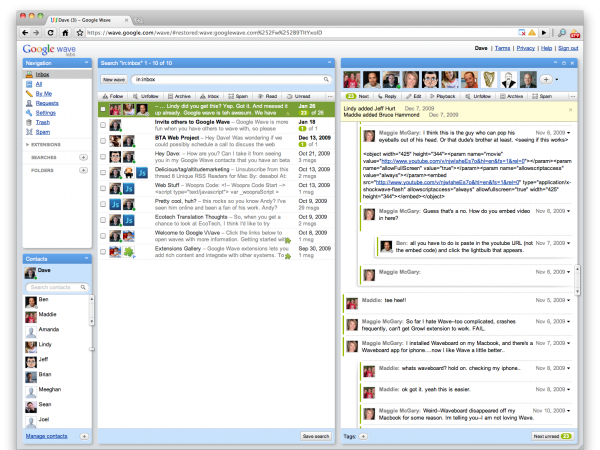Minimize the Contacts panel
600x450 pixels.
86,258
